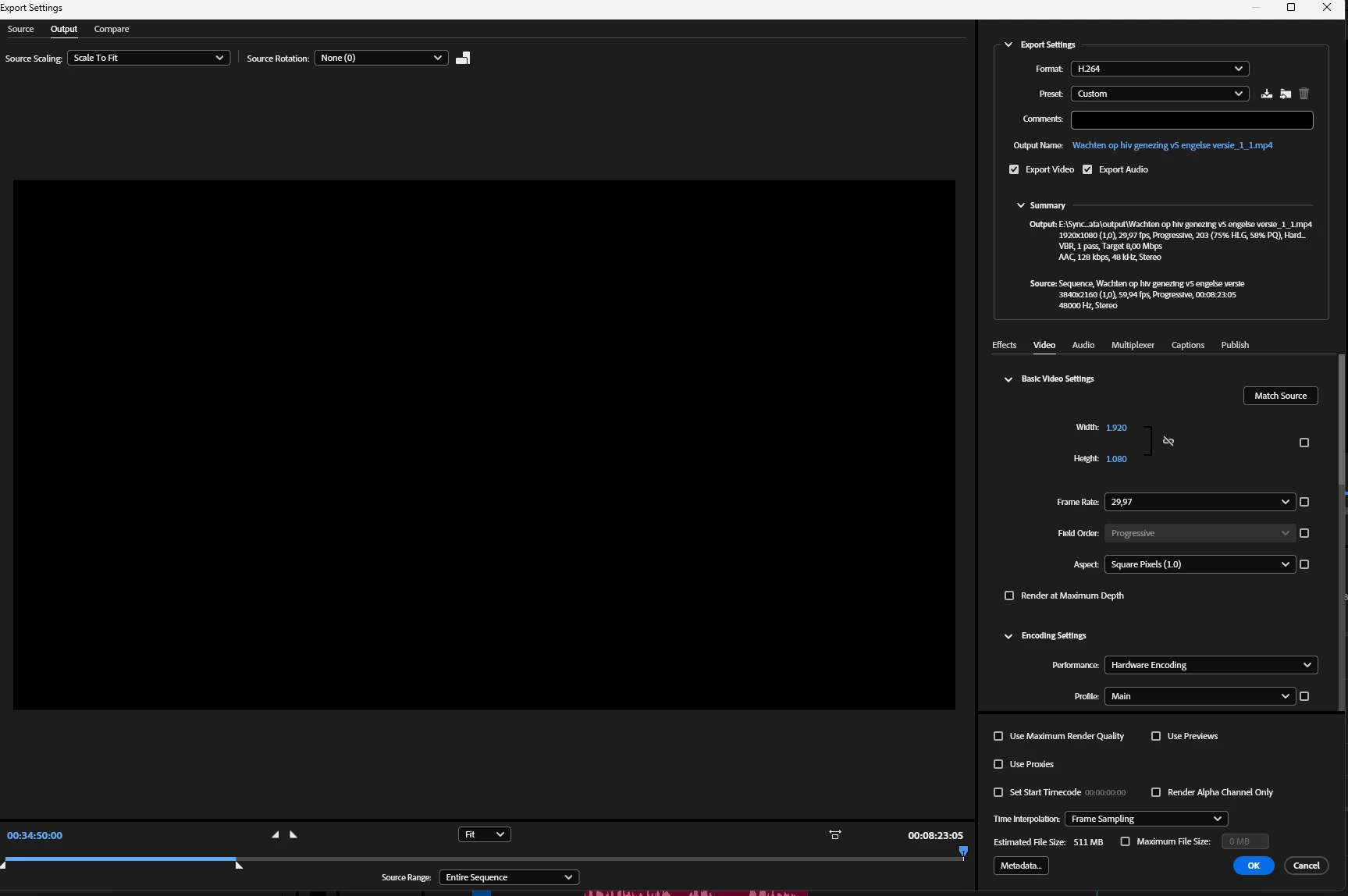
Task: Click the crop output video icon
Action: click(x=463, y=58)
